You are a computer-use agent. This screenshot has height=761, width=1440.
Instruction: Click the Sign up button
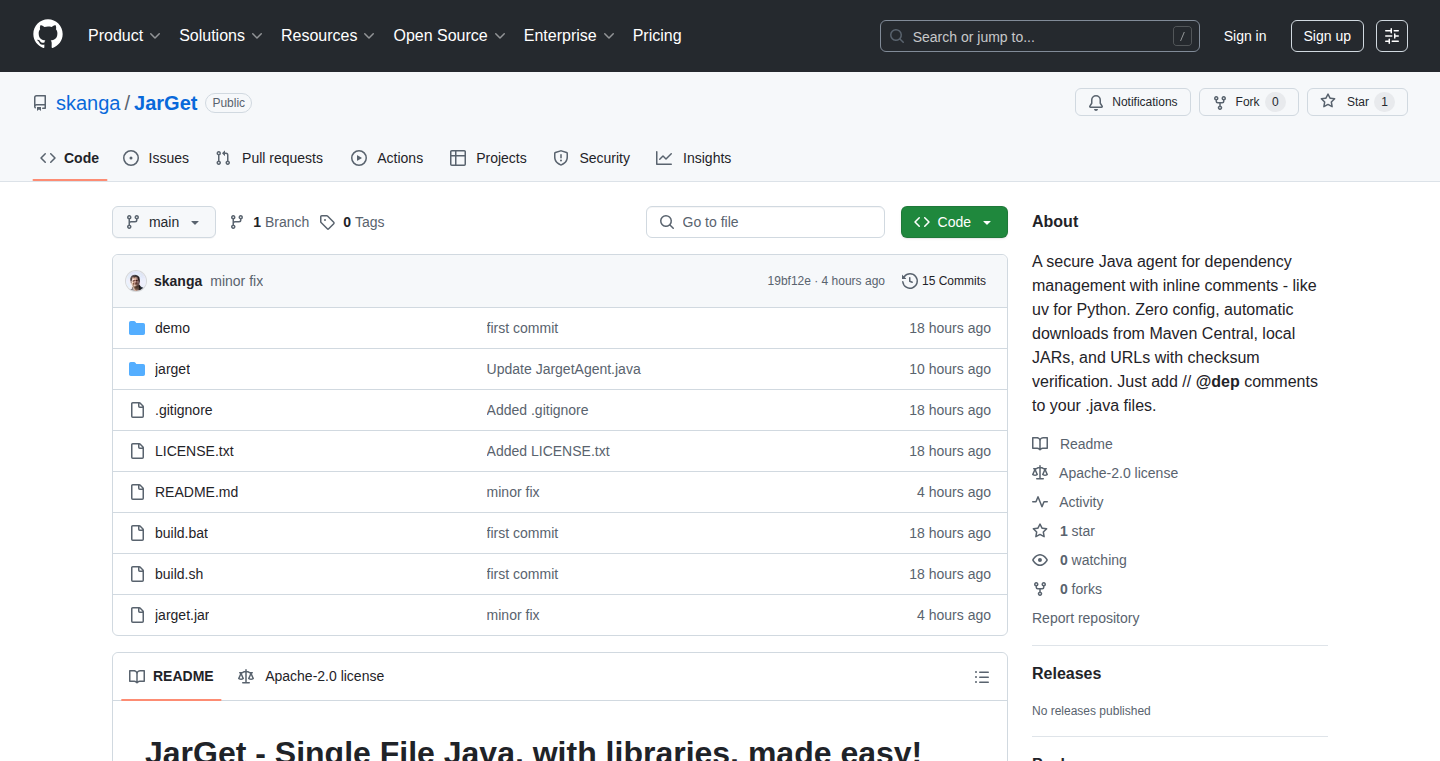point(1327,36)
